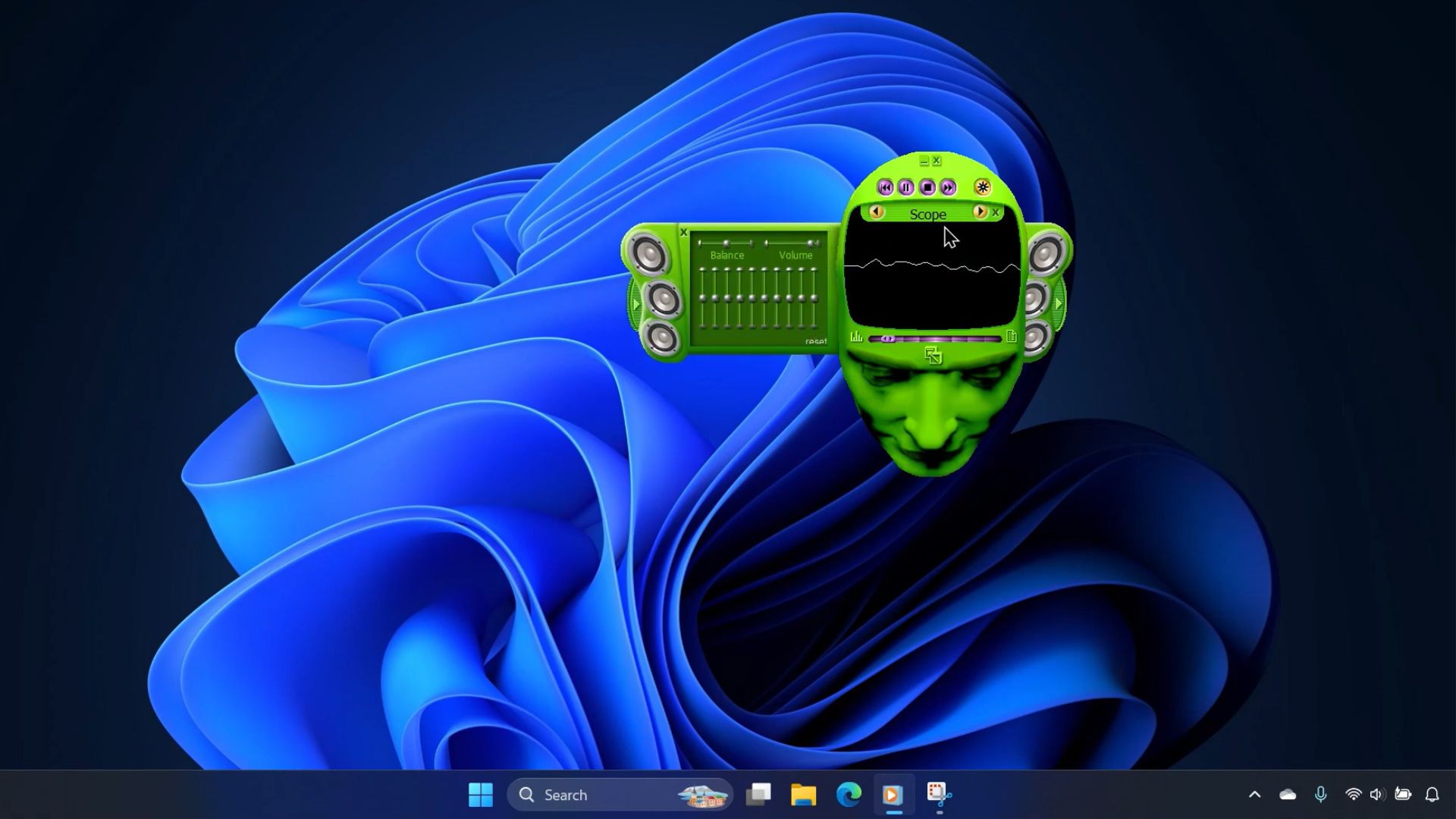Show hidden system tray icons

(1254, 795)
